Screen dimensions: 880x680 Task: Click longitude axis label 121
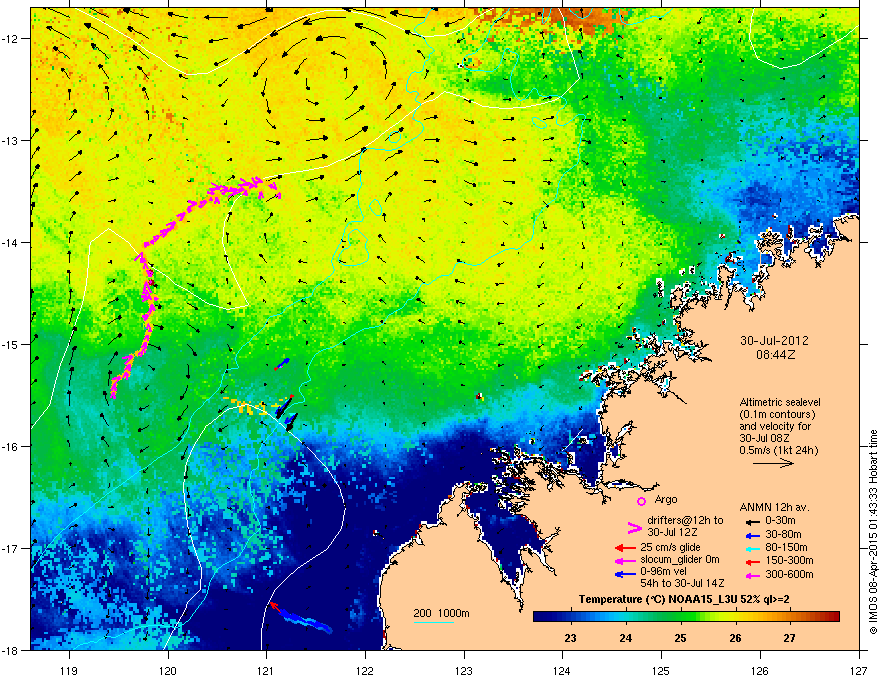coord(266,670)
